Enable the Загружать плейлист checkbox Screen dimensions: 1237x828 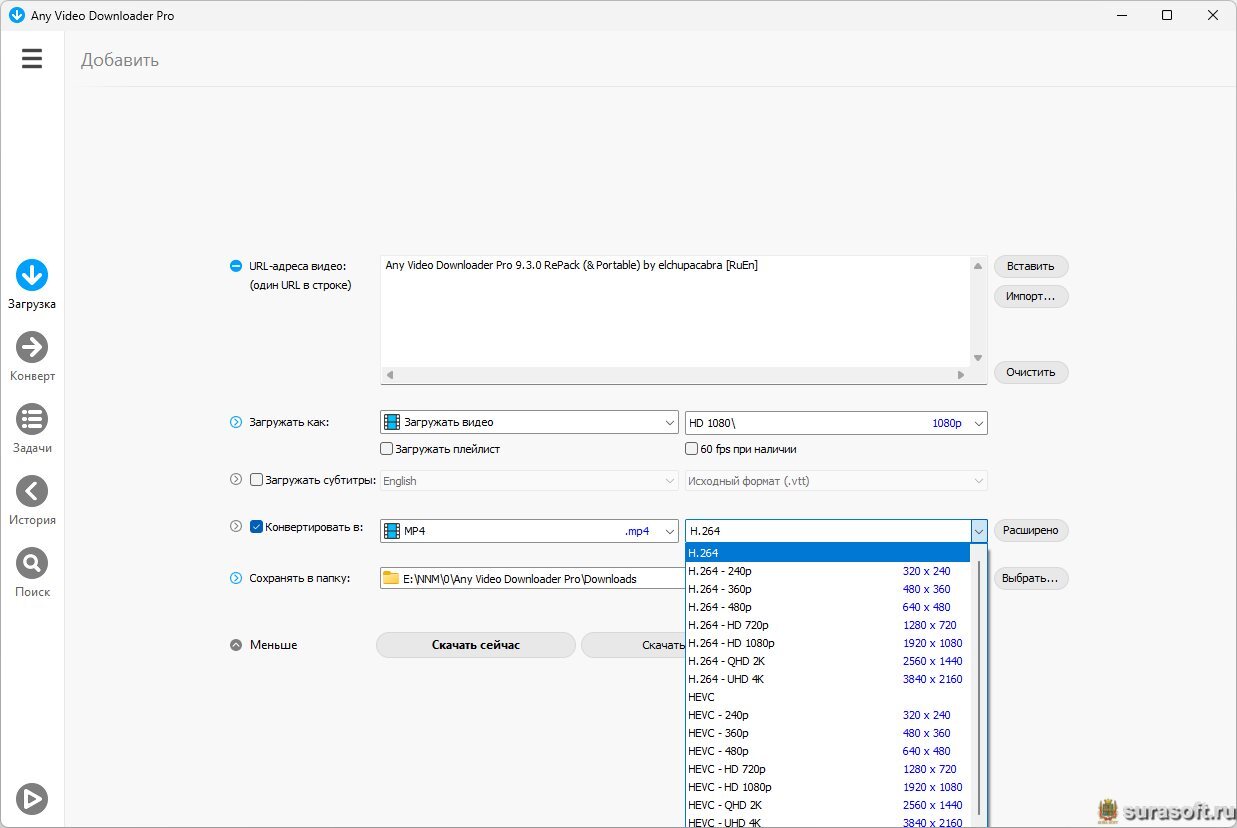387,449
